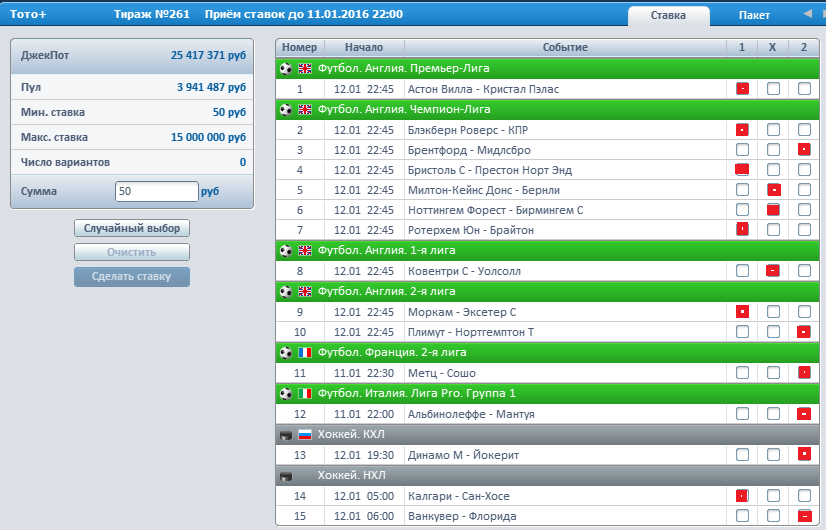
Task: Uncheck outcome 2 for Плимут - Нортгемптон Т
Action: tap(804, 332)
